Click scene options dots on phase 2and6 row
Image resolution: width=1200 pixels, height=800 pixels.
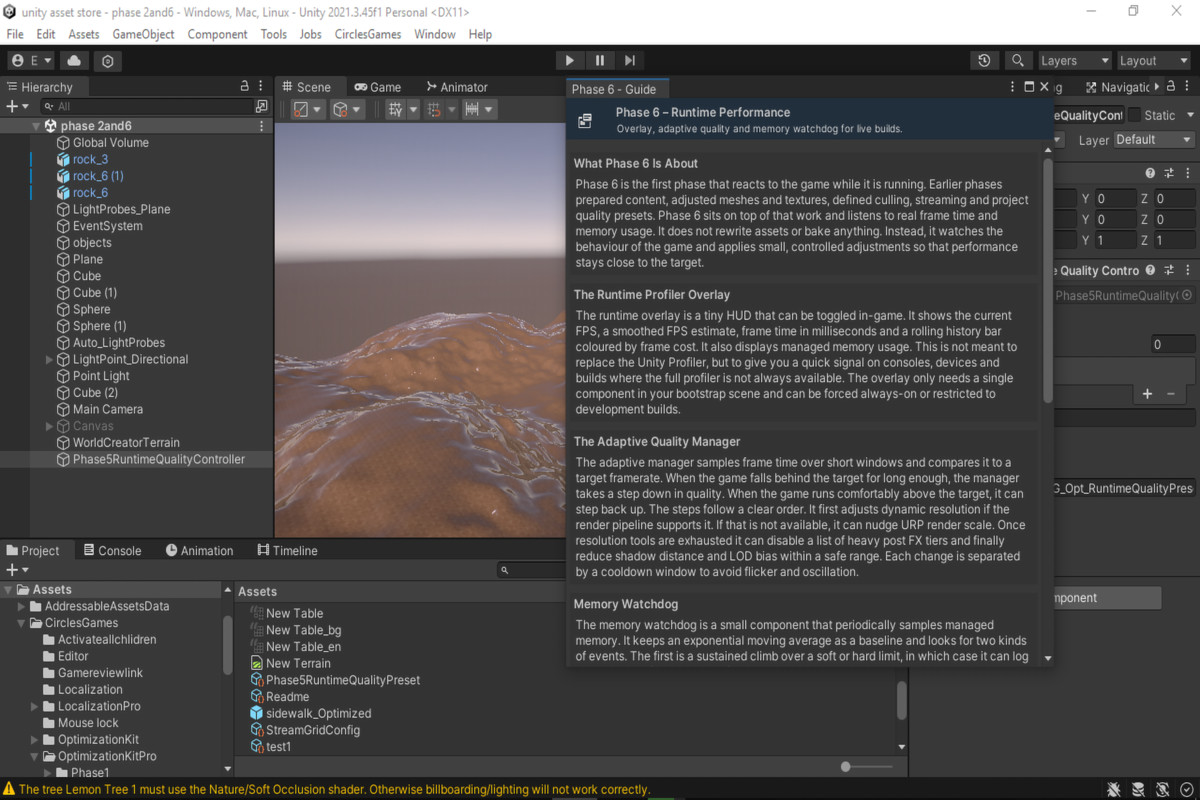coord(262,126)
